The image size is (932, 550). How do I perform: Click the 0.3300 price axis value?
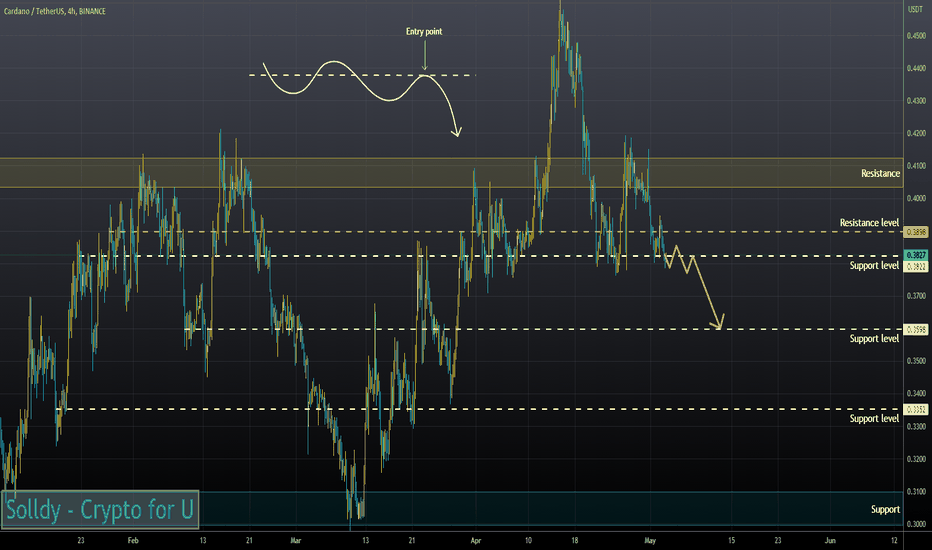pos(916,426)
